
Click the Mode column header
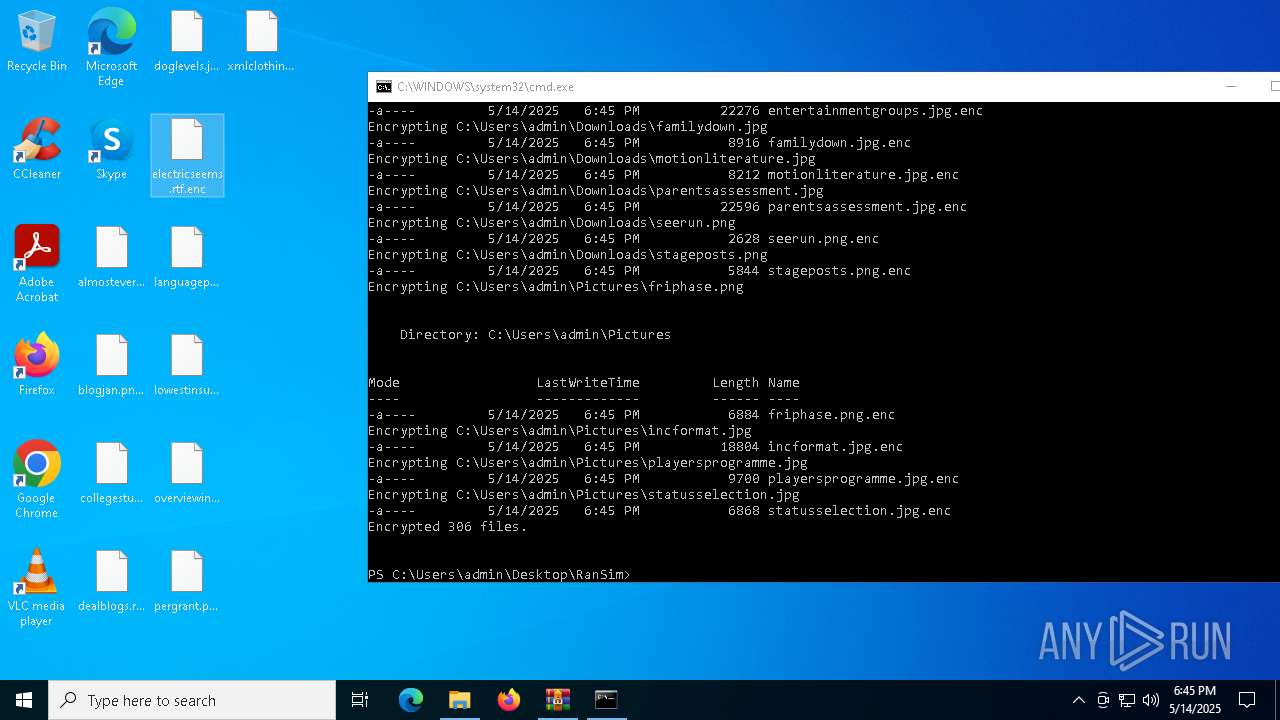tap(383, 383)
